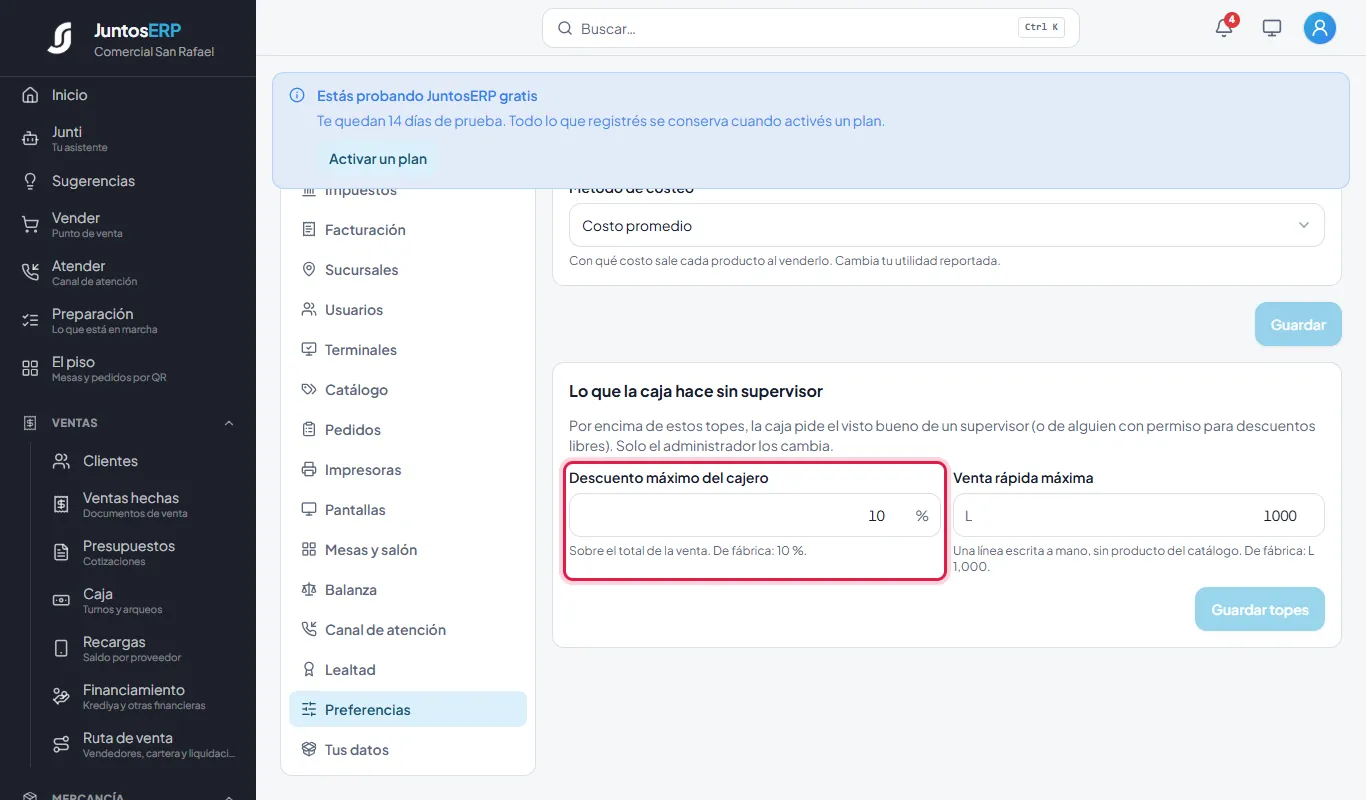
Task: Click the JuntosERP logo icon
Action: pos(60,37)
